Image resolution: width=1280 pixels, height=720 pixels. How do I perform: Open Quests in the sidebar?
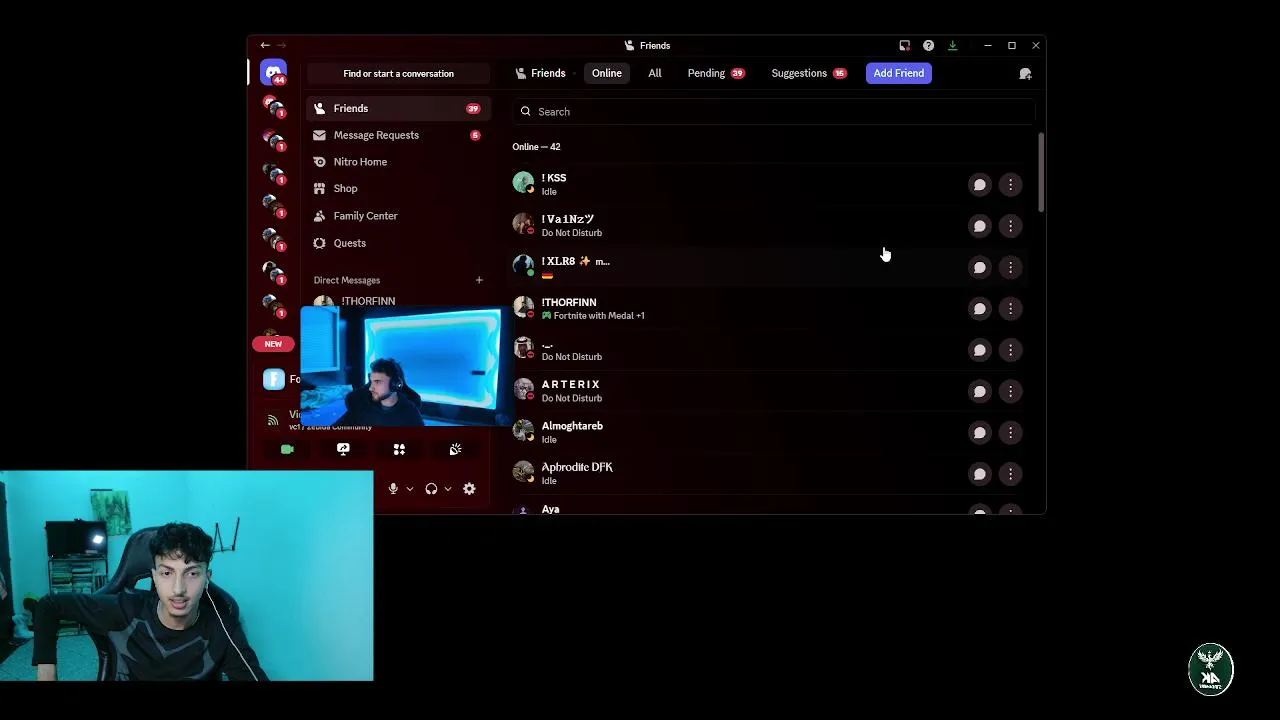pyautogui.click(x=397, y=243)
